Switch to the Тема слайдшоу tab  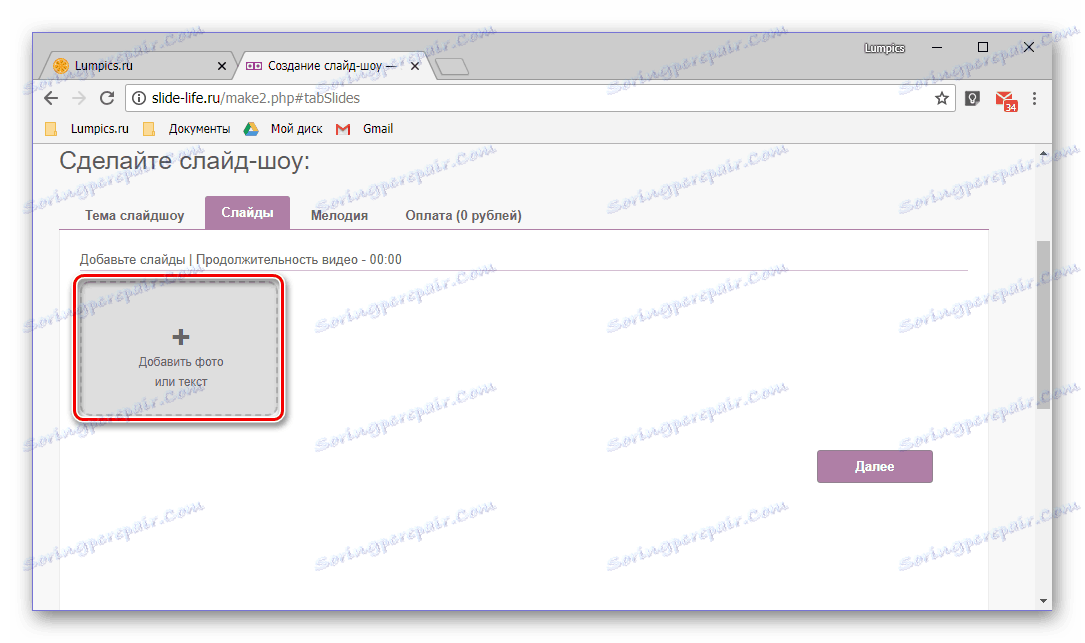[134, 215]
